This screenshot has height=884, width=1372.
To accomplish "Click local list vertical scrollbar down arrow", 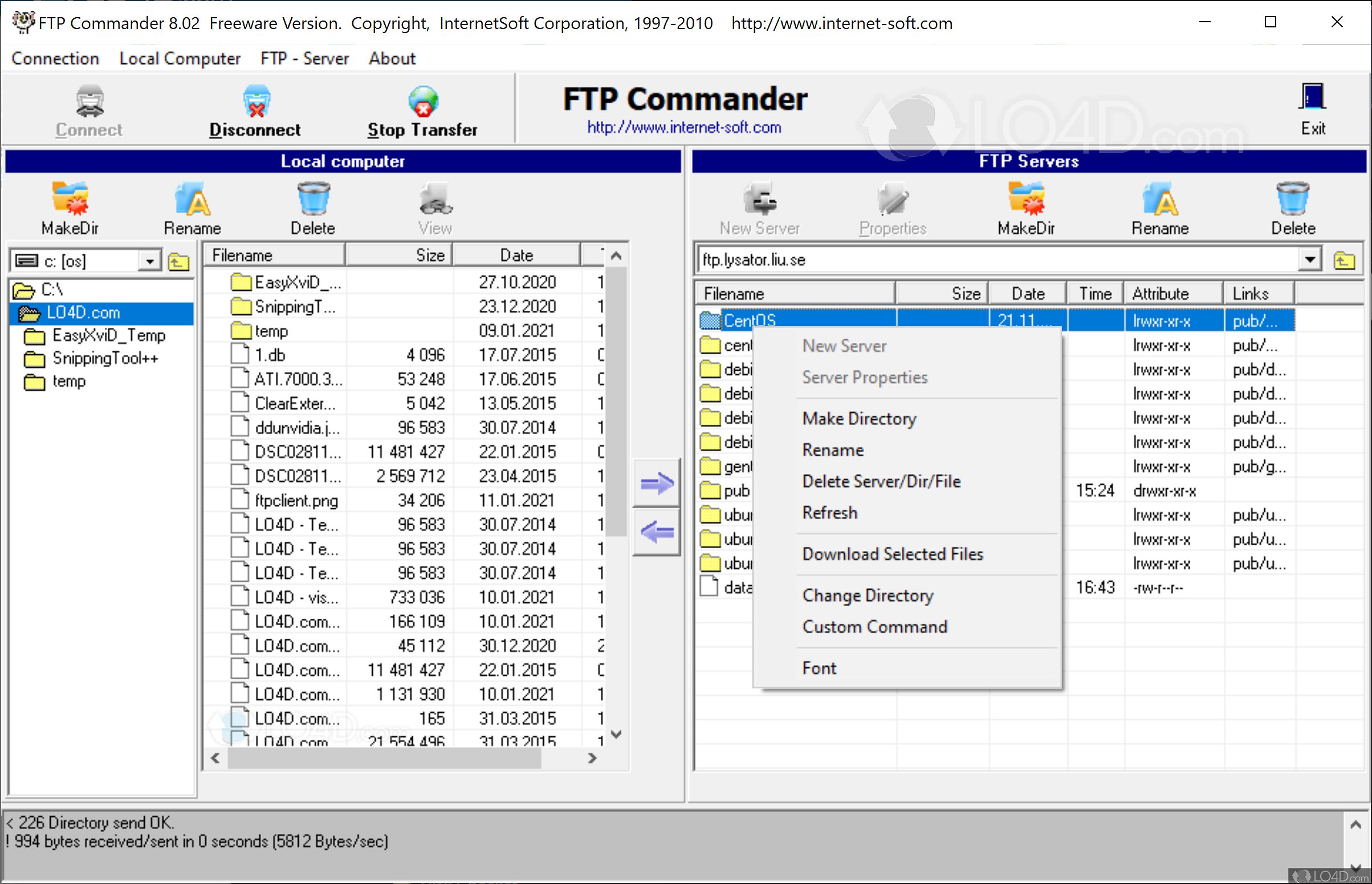I will (617, 734).
